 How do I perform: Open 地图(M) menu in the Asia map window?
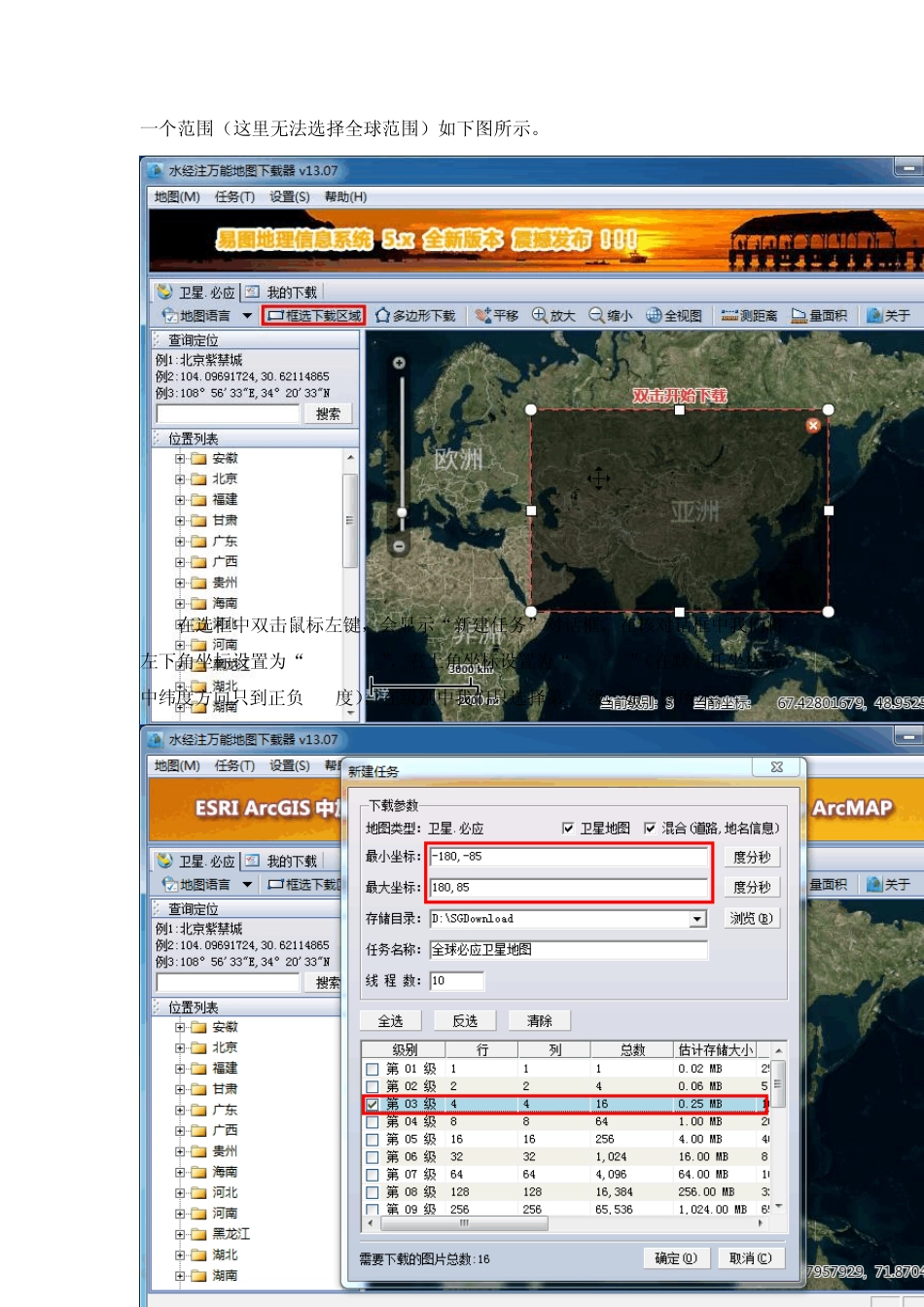[177, 197]
